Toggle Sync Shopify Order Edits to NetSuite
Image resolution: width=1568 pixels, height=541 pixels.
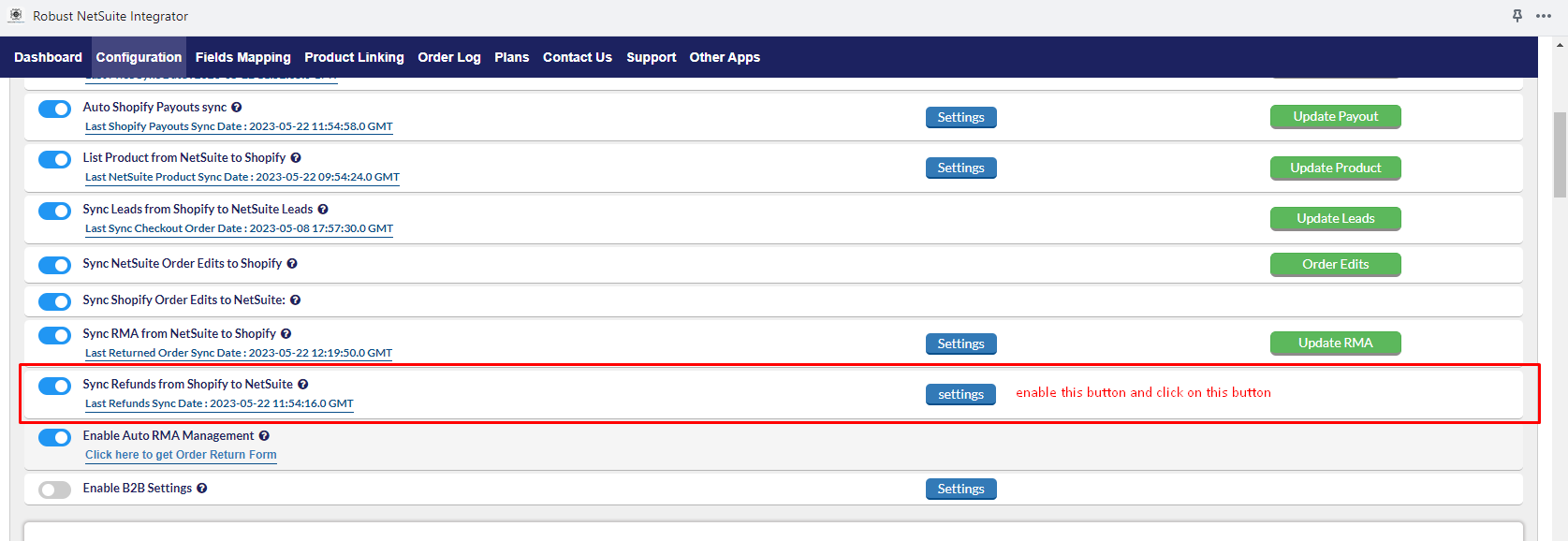coord(54,302)
